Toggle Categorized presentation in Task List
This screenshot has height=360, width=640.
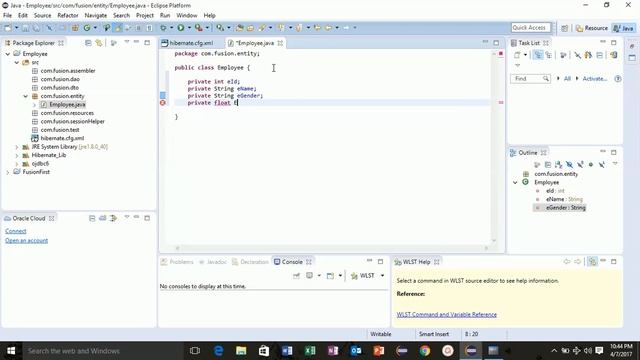(538, 55)
